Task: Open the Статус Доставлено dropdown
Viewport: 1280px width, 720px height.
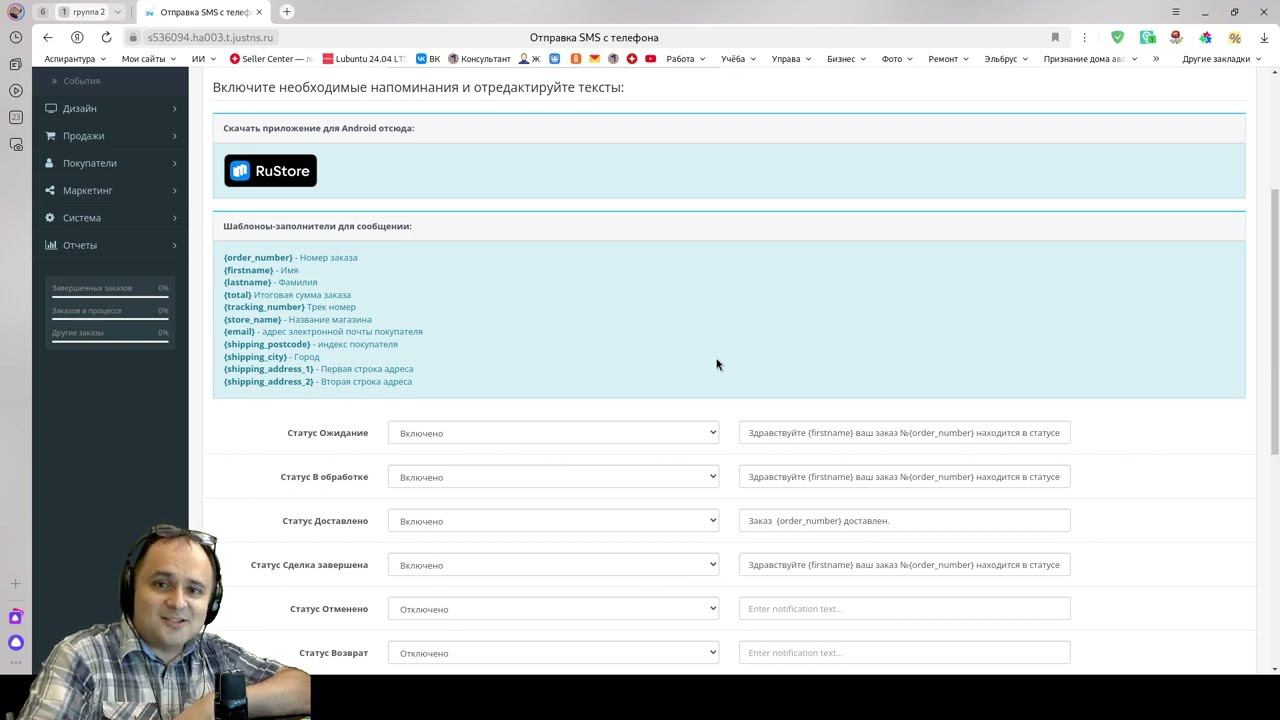Action: 553,521
